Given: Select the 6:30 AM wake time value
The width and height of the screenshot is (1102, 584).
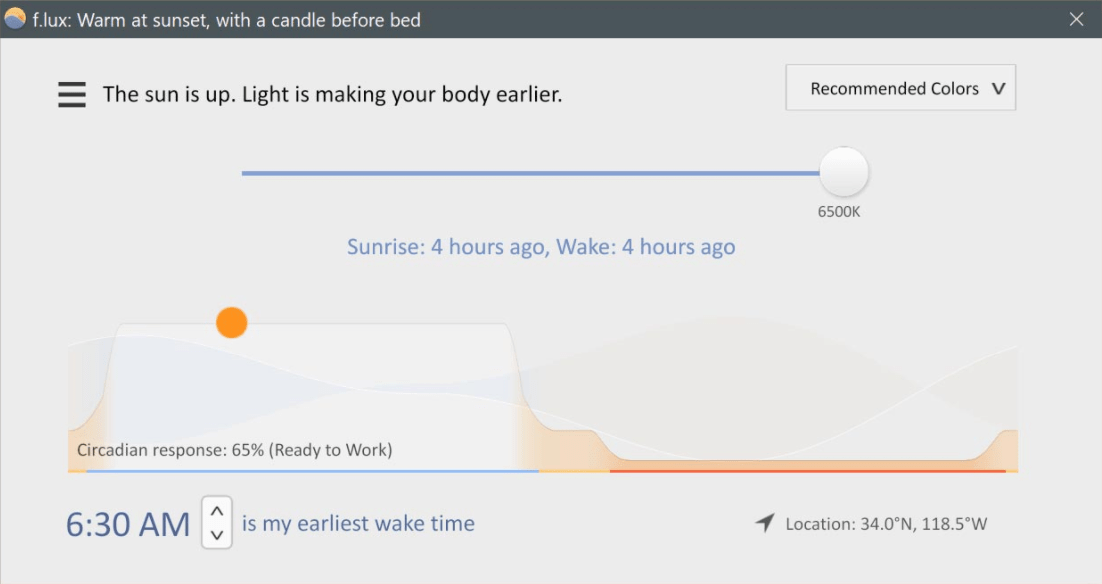Looking at the screenshot, I should tap(128, 522).
